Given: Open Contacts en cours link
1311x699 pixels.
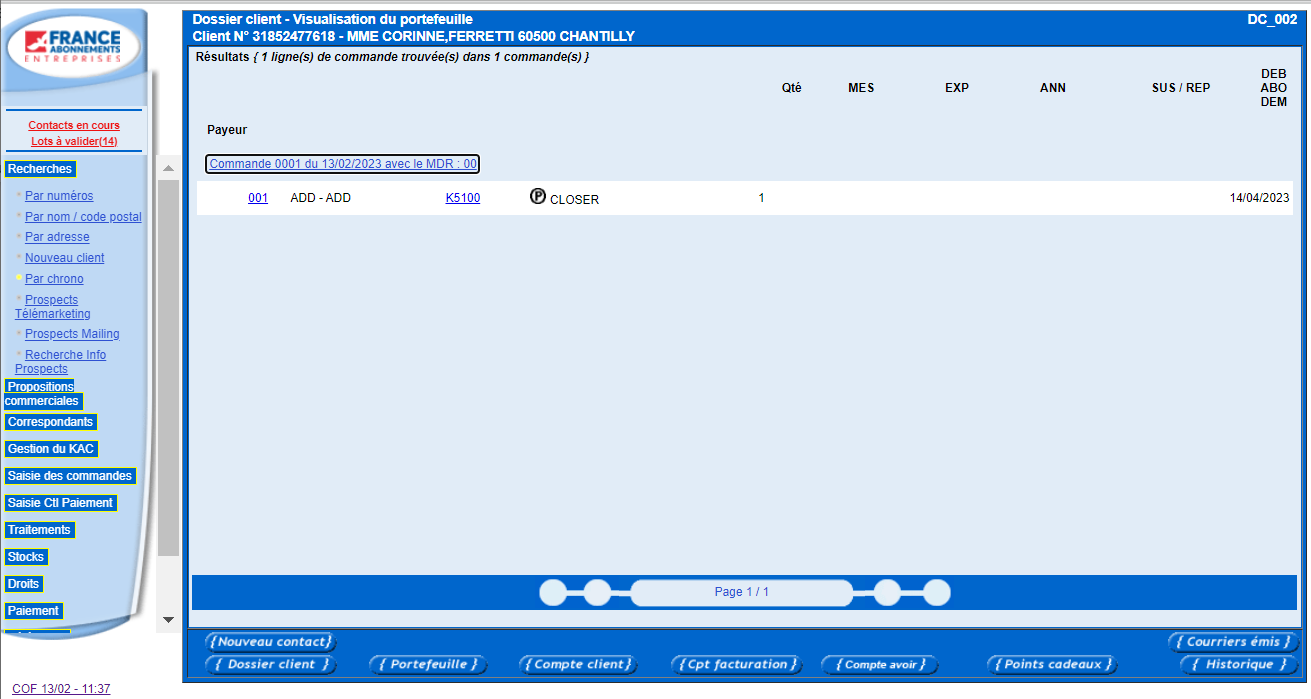Looking at the screenshot, I should 74,125.
